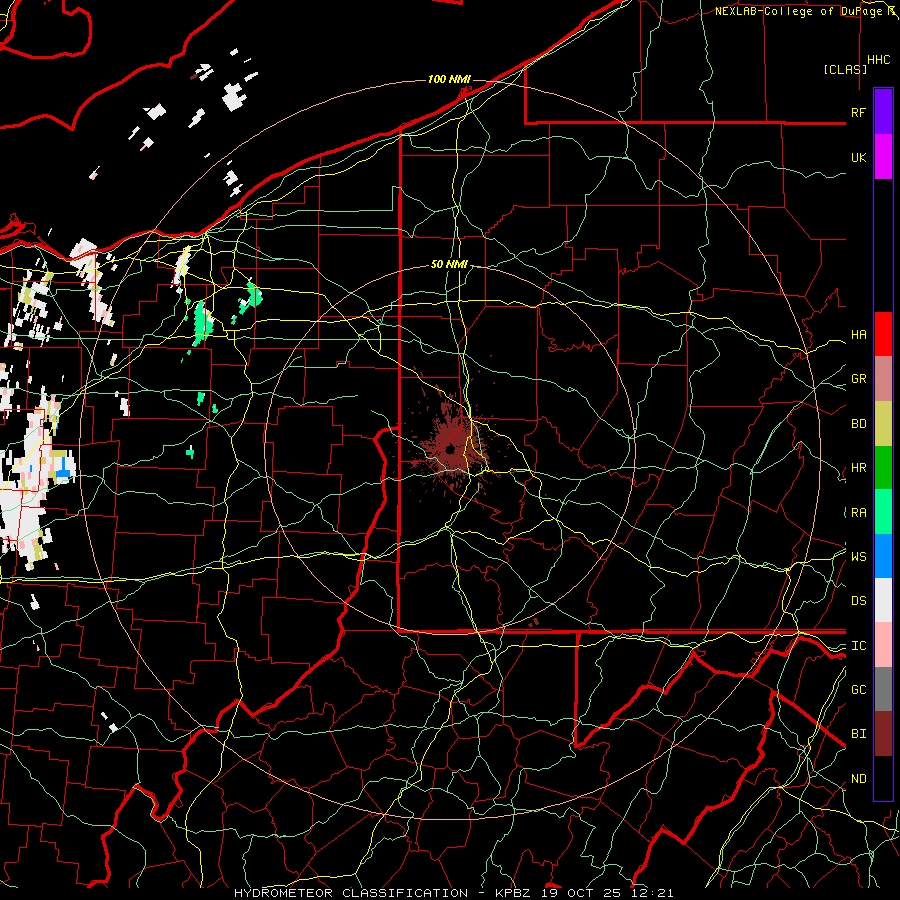
Task: Click the UK legend label
Action: click(x=858, y=158)
